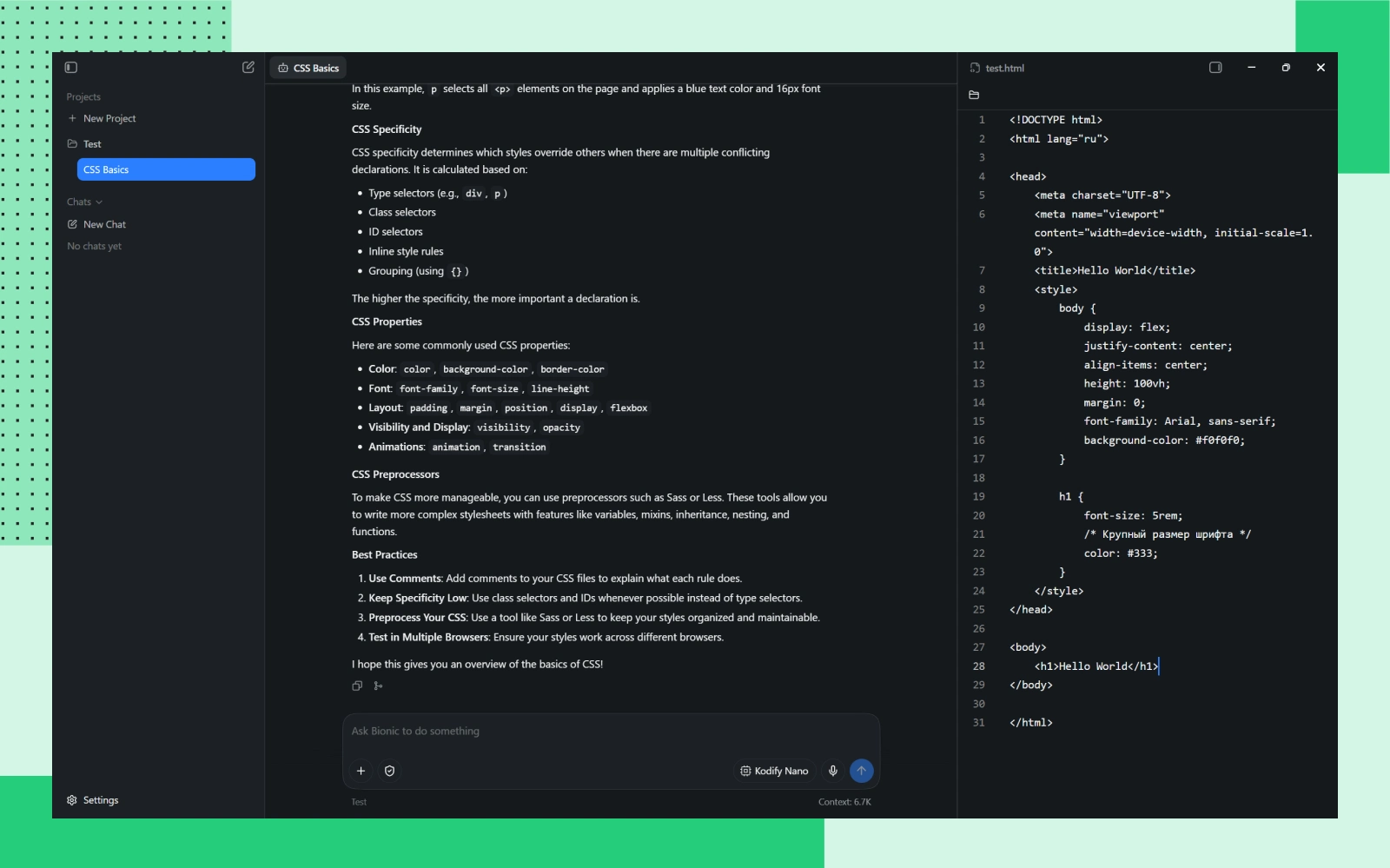Screen dimensions: 1390x868
Task: Open the folder icon in editor
Action: (x=974, y=95)
